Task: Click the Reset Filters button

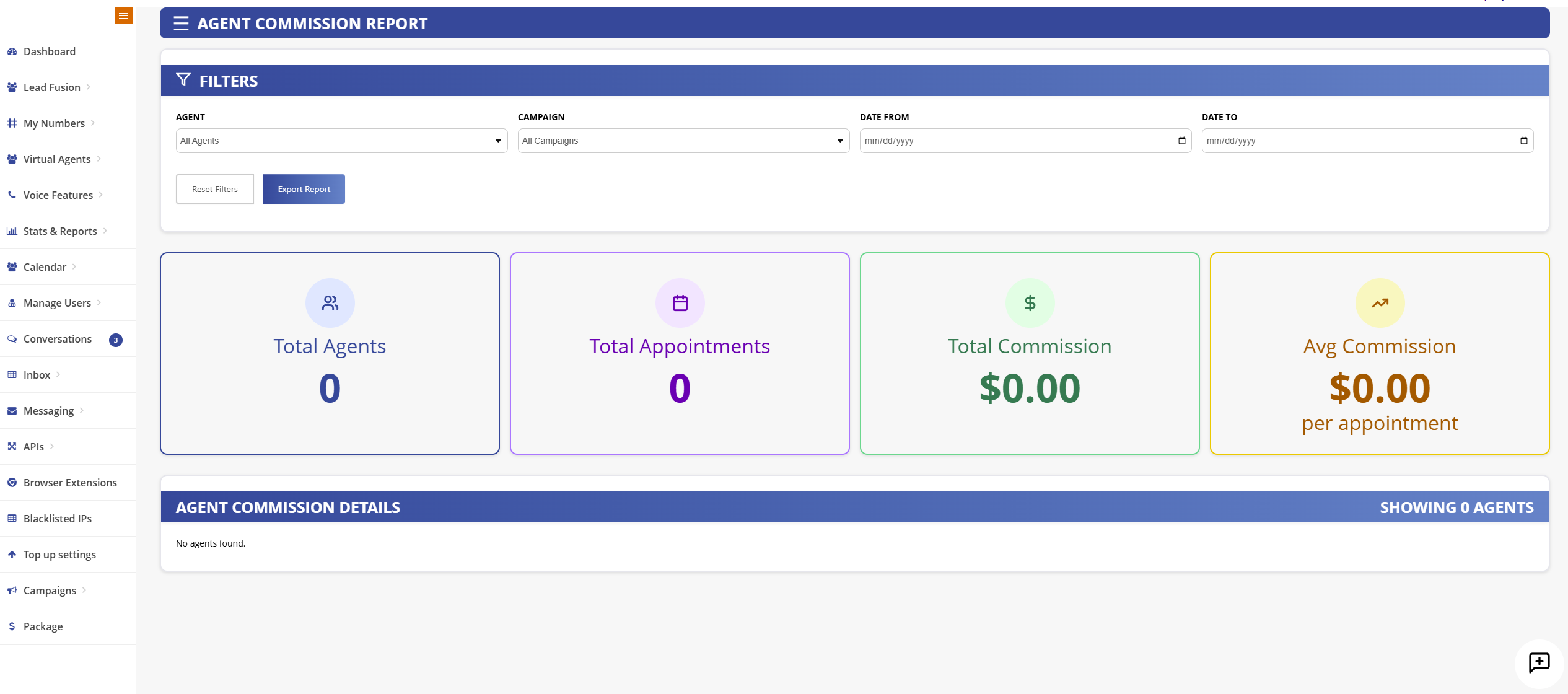Action: coord(214,189)
